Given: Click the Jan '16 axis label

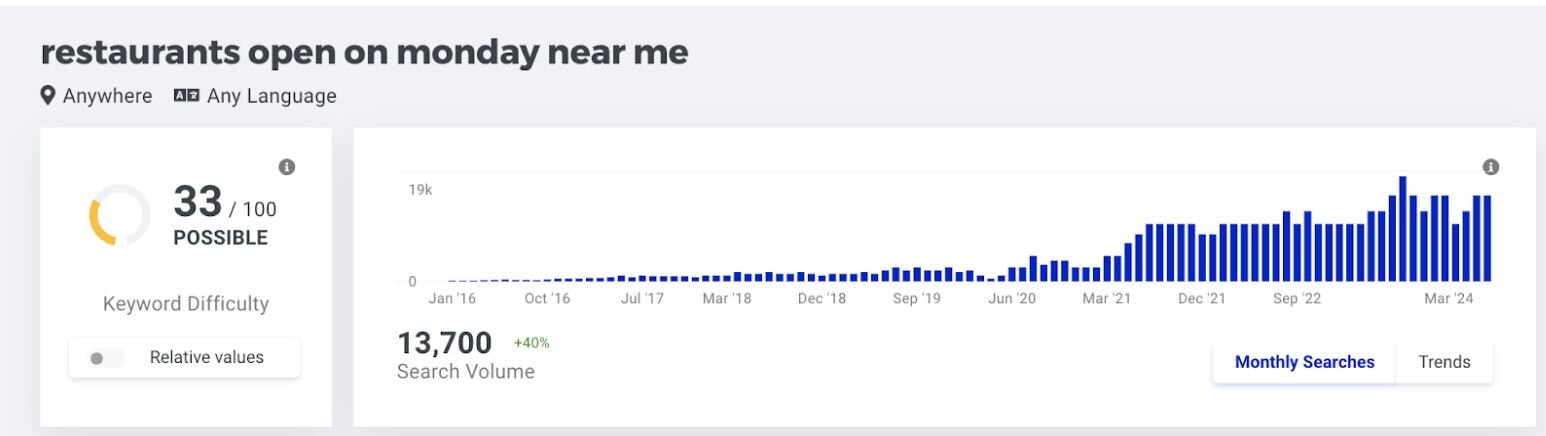Looking at the screenshot, I should point(453,299).
